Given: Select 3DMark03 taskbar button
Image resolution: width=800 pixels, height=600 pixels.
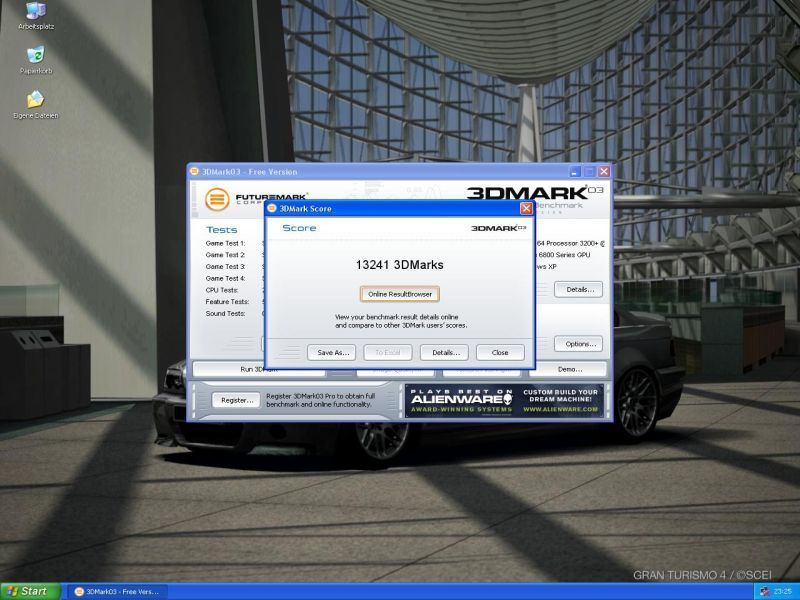Looking at the screenshot, I should point(117,592).
